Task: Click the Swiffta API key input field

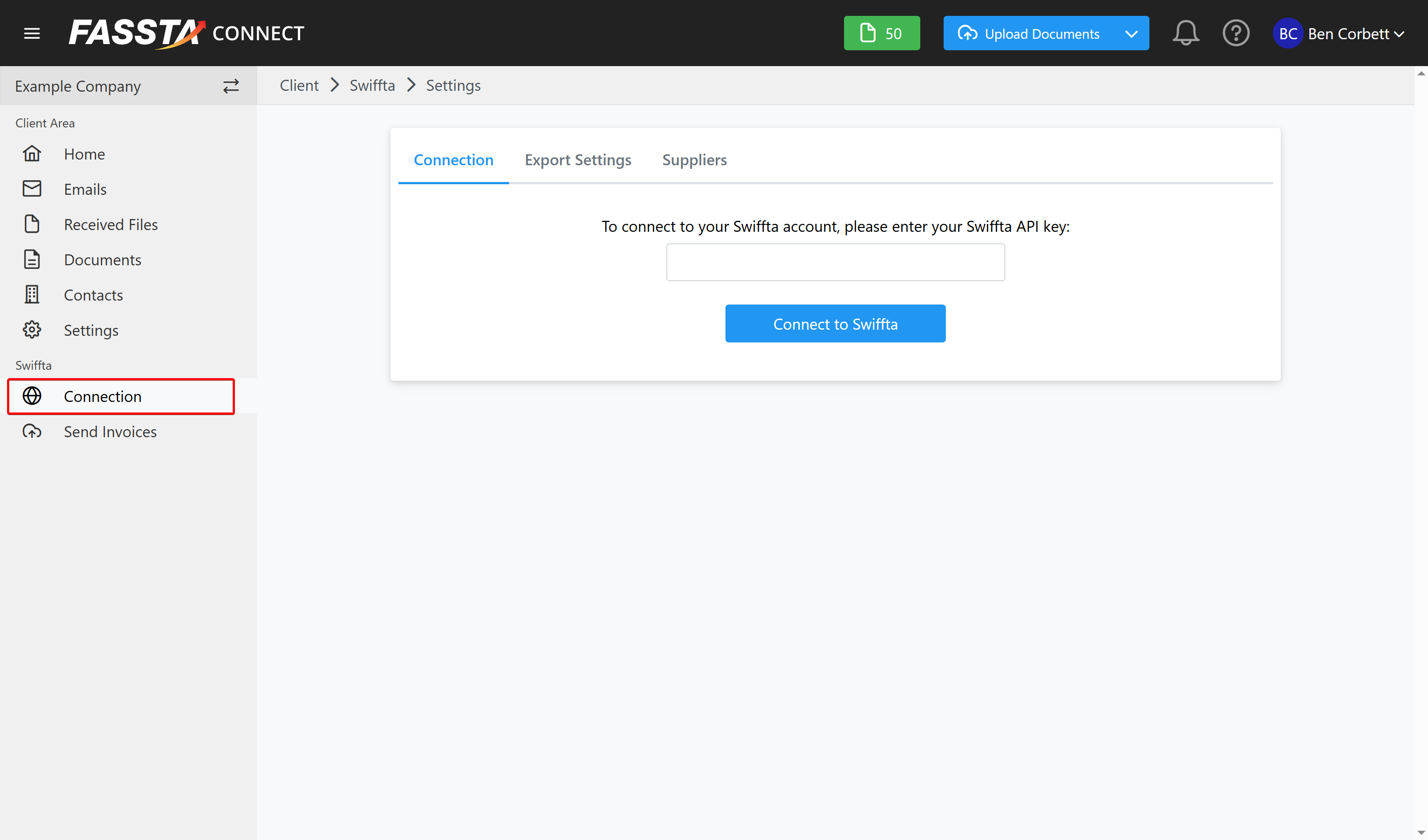Action: tap(835, 262)
